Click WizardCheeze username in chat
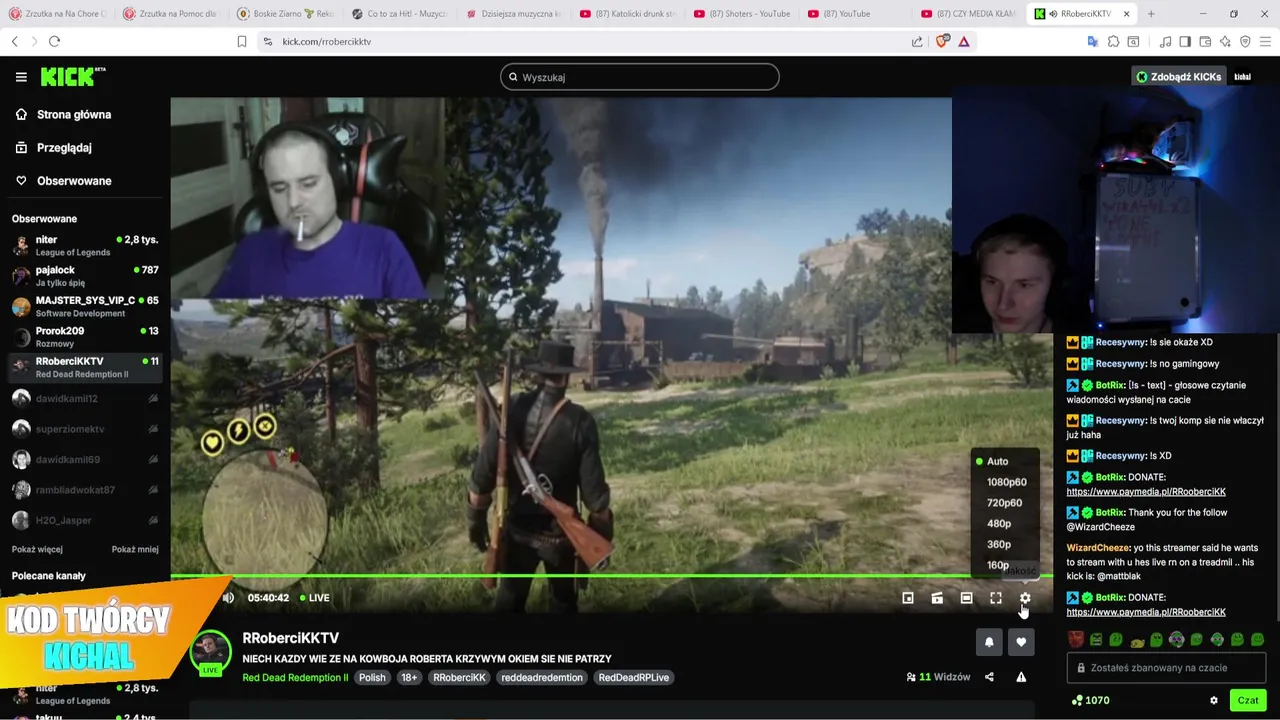The height and width of the screenshot is (720, 1280). [x=1097, y=548]
